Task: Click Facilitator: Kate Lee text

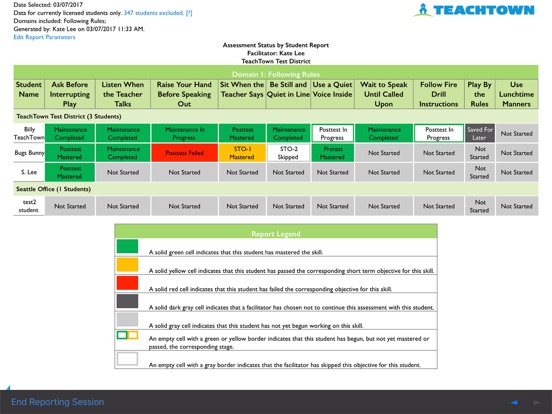Action: pyautogui.click(x=276, y=53)
